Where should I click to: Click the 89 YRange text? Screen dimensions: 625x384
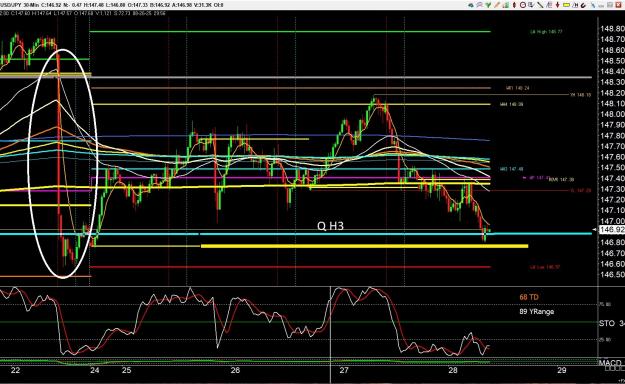(x=537, y=311)
